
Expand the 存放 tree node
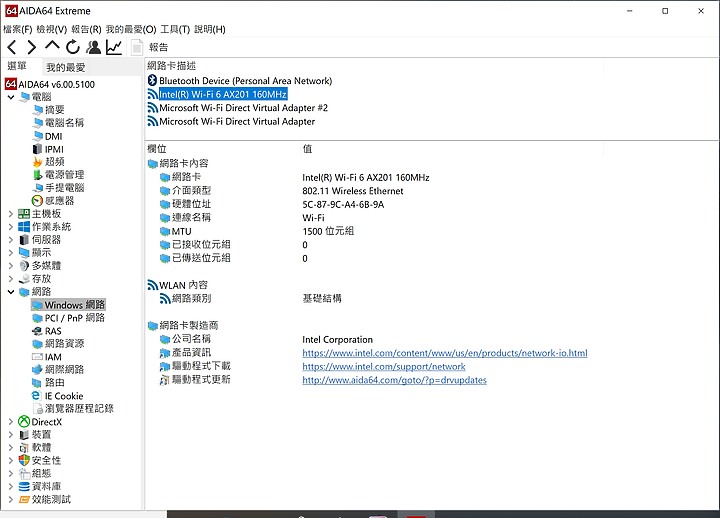pos(11,278)
